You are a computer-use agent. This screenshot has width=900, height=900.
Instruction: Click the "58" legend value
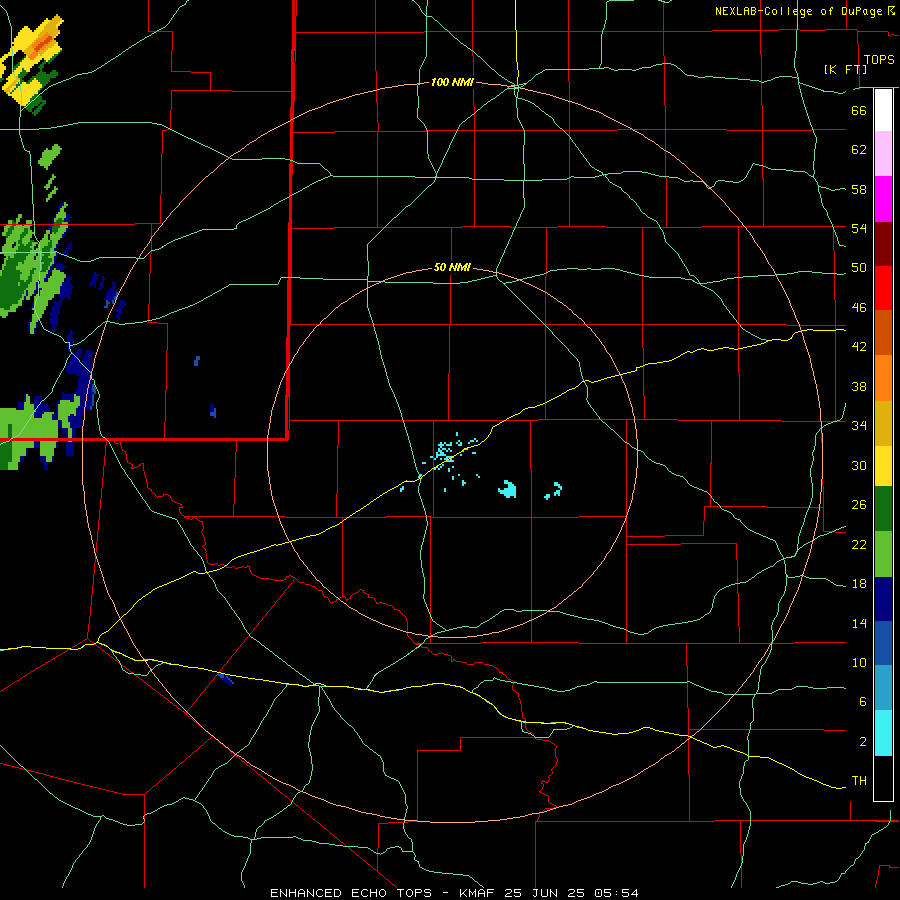coord(859,189)
